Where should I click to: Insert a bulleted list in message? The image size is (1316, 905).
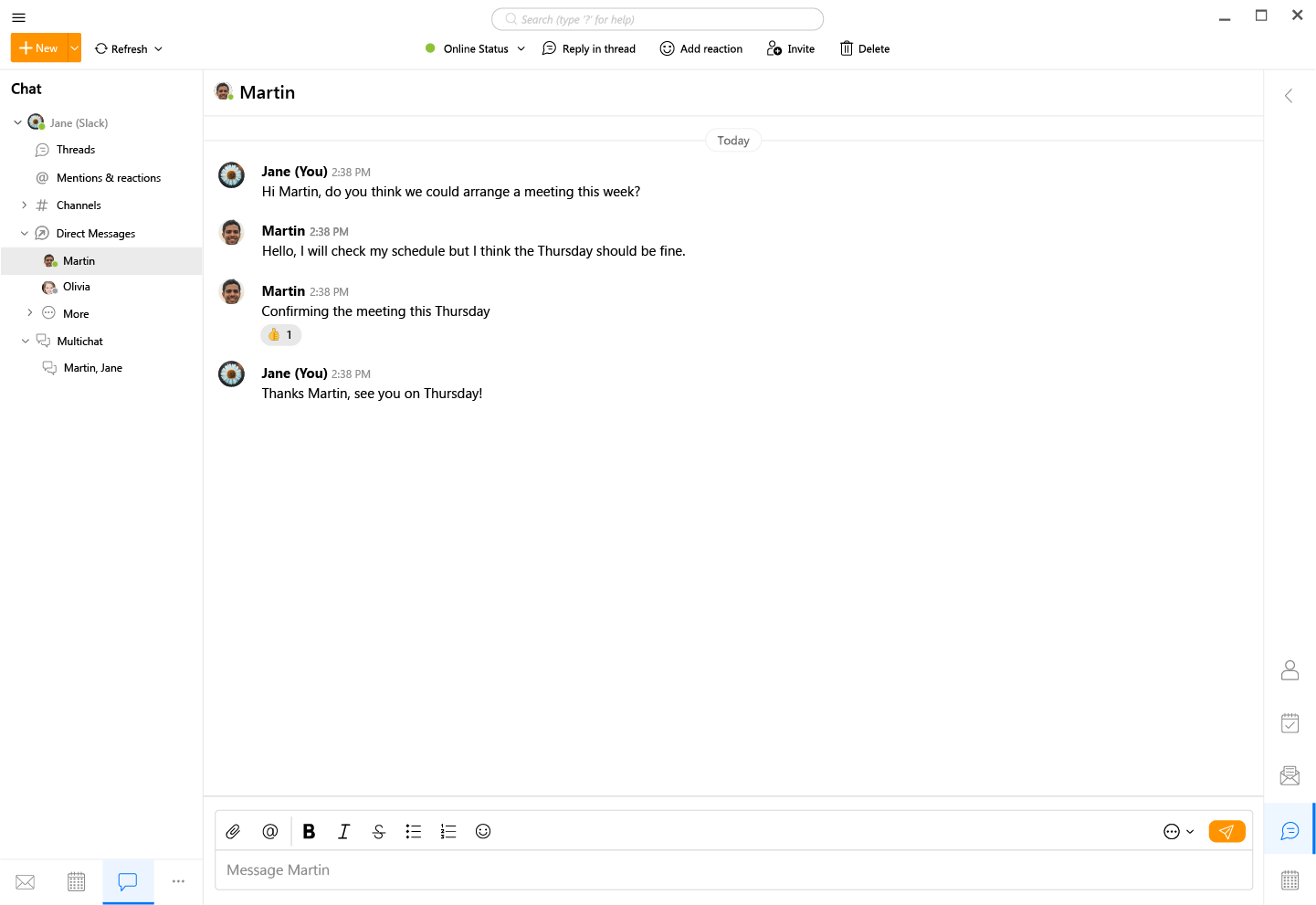tap(414, 831)
